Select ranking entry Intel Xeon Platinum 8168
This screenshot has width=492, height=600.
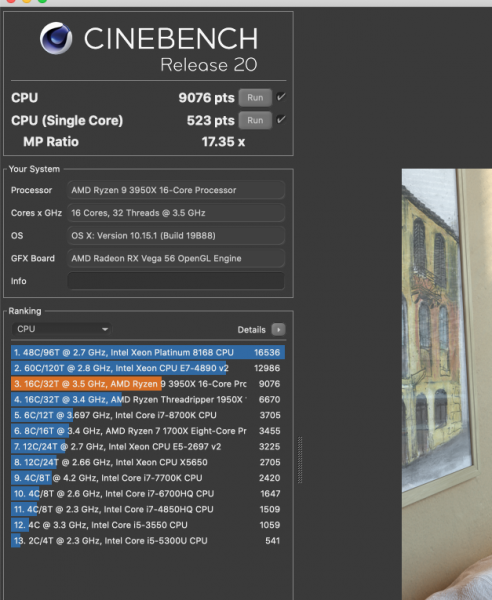coord(148,352)
